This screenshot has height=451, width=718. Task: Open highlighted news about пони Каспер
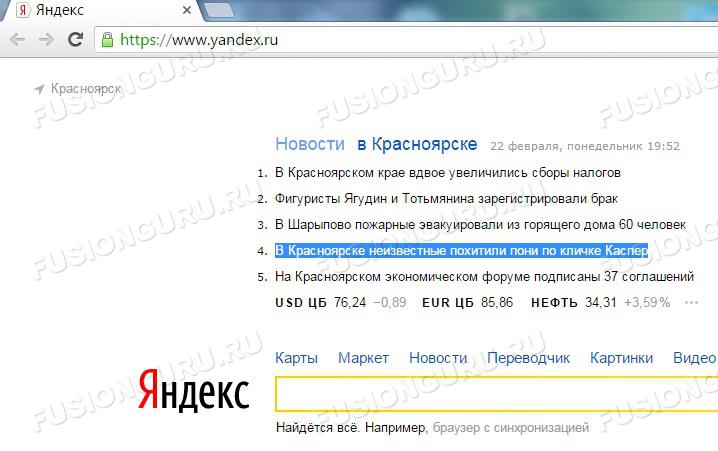(x=462, y=251)
